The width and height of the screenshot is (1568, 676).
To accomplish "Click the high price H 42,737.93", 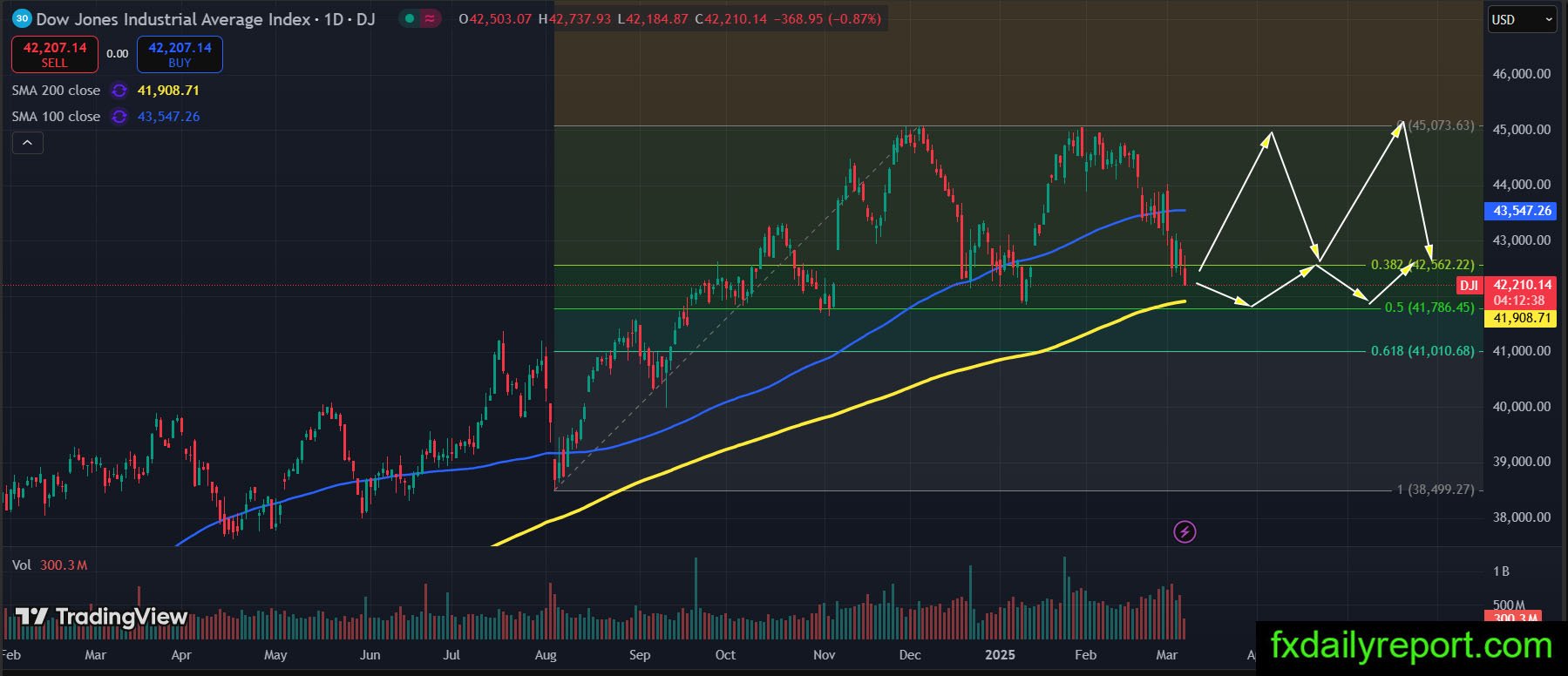I will (x=575, y=19).
